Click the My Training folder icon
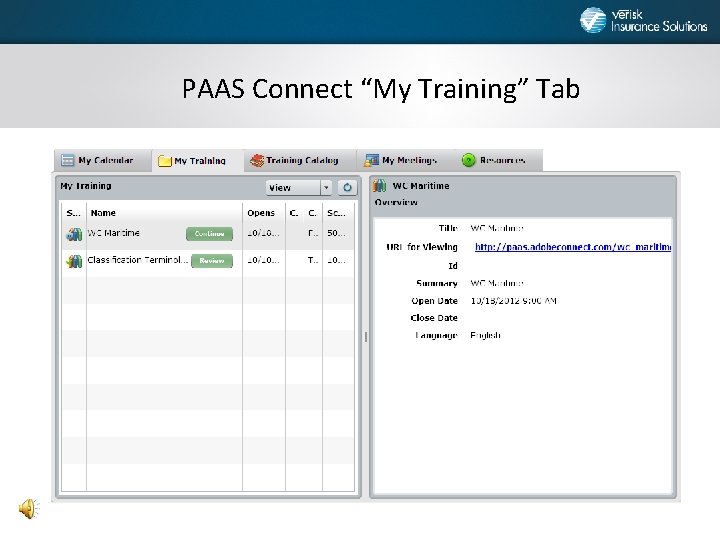Image resolution: width=720 pixels, height=540 pixels. point(164,161)
